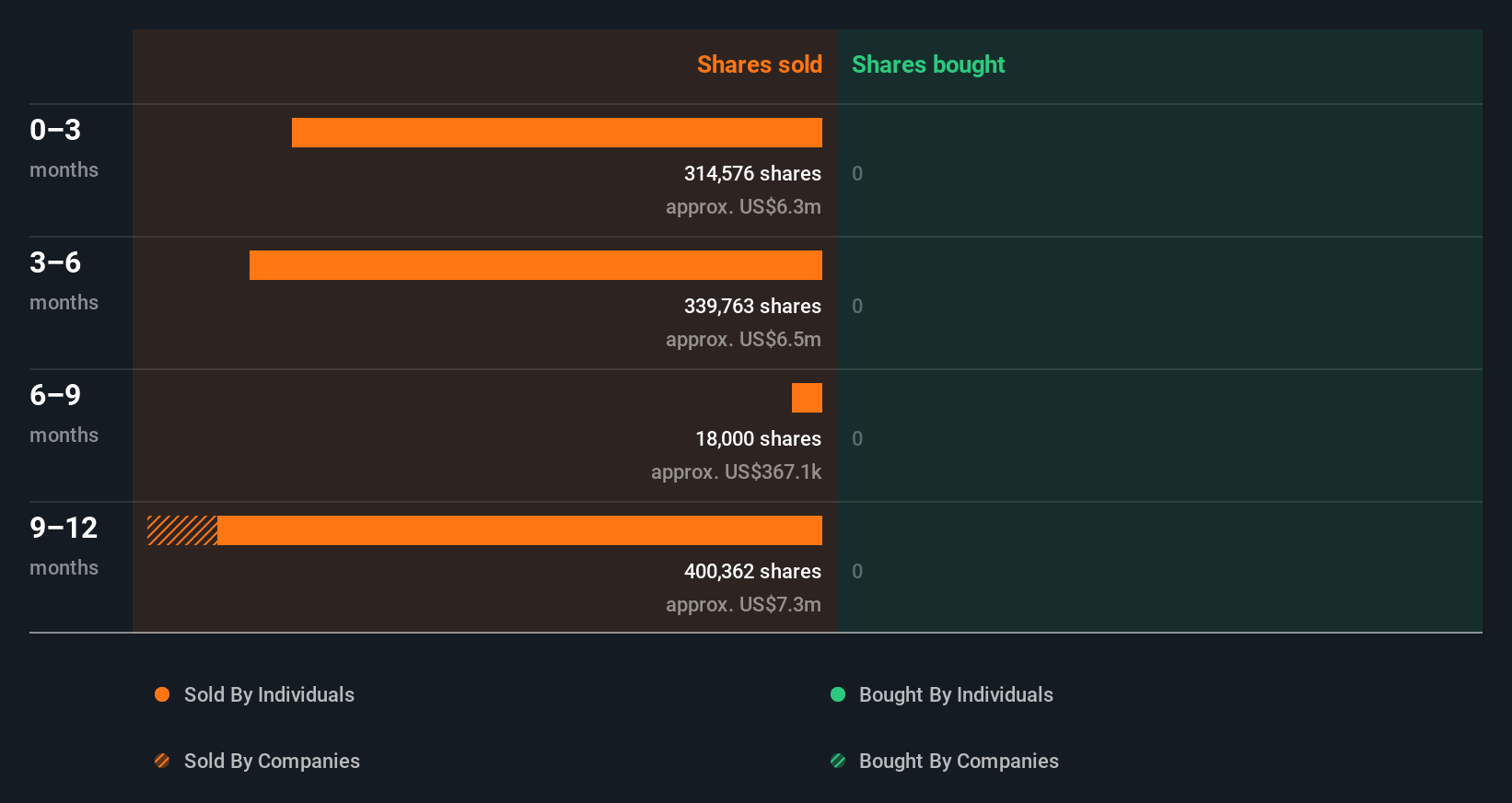Select the Sold By Companies legend label
The width and height of the screenshot is (1512, 803).
click(x=272, y=761)
